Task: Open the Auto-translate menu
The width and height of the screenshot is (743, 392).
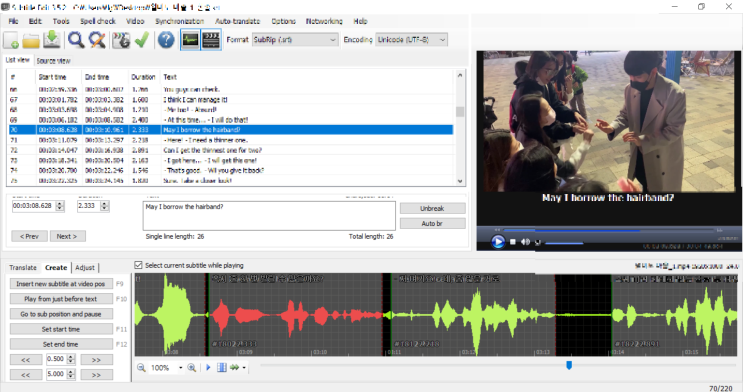Action: tap(238, 21)
